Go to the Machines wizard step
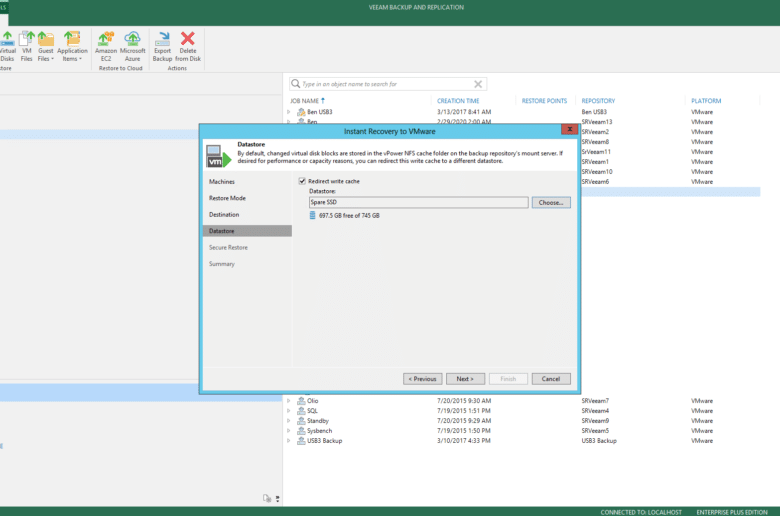The width and height of the screenshot is (780, 516). click(222, 182)
